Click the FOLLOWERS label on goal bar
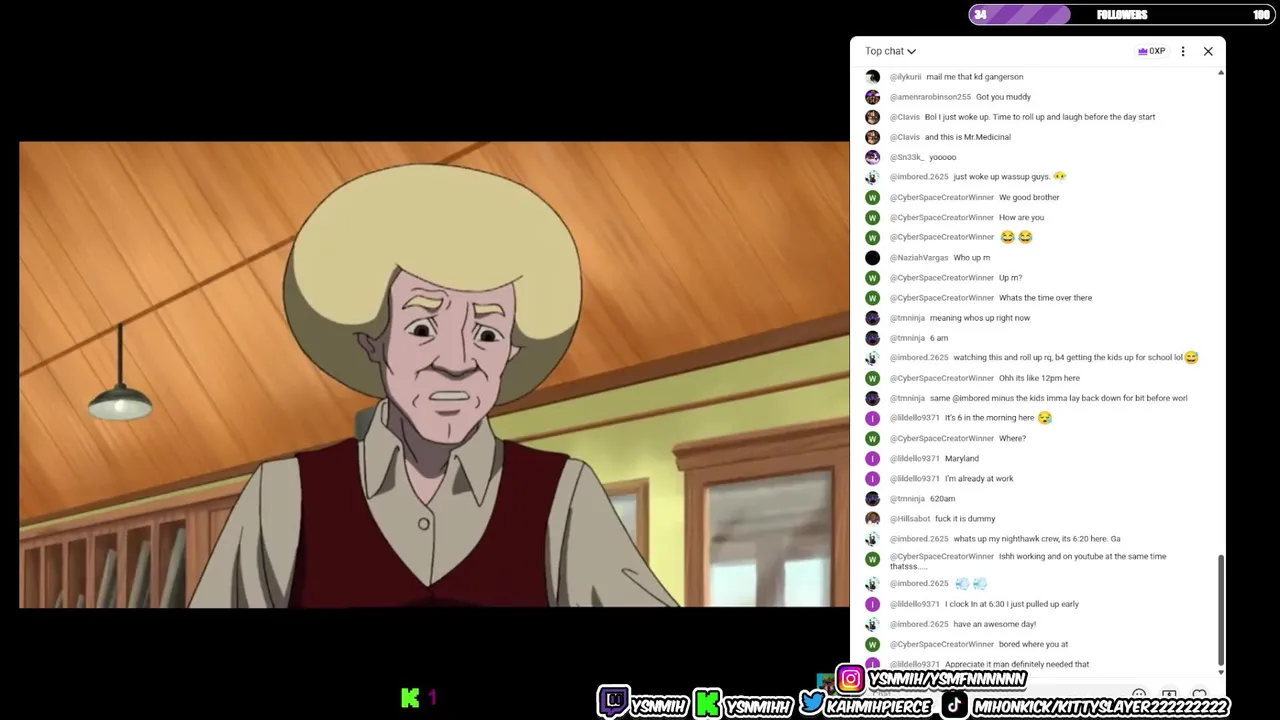 coord(1122,15)
